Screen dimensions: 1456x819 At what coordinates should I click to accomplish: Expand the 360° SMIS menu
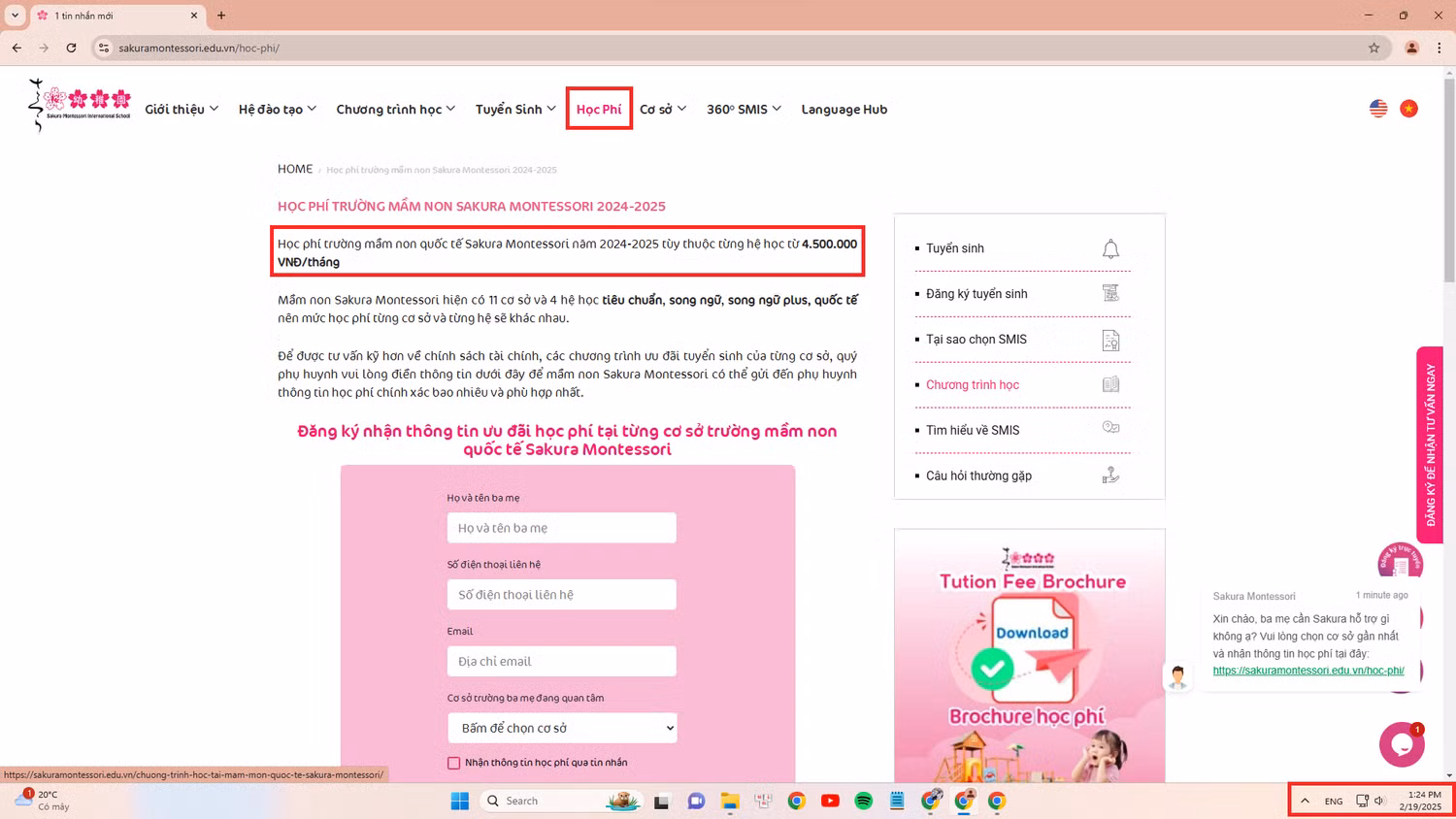tap(744, 109)
